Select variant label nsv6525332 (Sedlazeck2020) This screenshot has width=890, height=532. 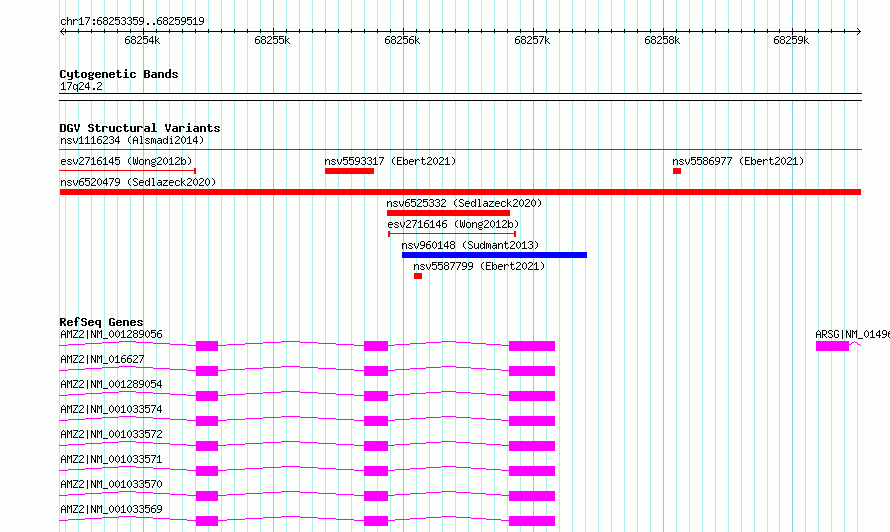pyautogui.click(x=464, y=203)
